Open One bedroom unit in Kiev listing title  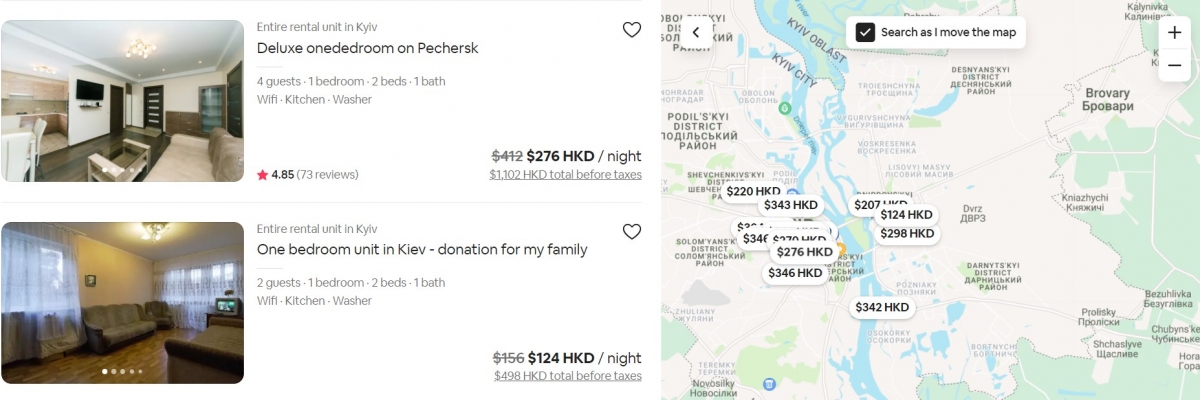click(421, 249)
